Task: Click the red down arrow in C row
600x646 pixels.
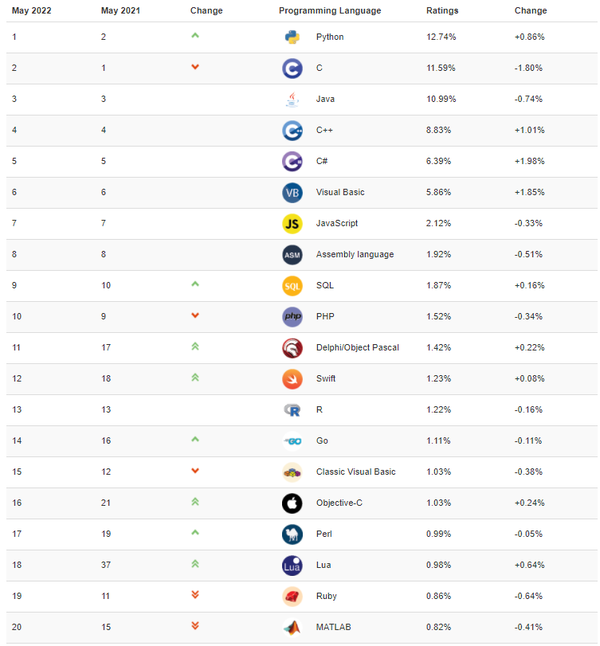Action: tap(195, 68)
